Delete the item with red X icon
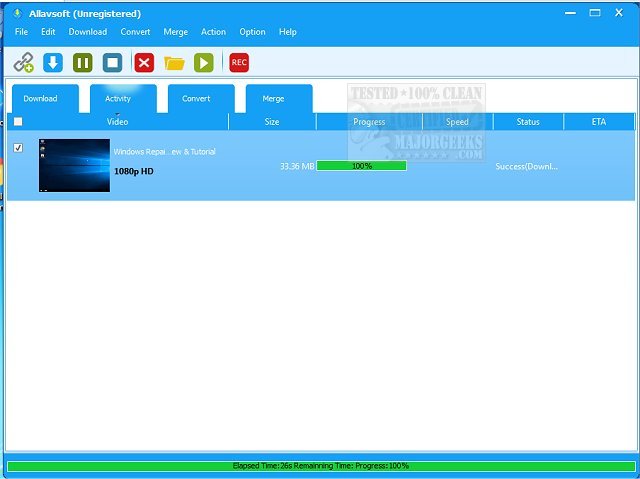Screen dimensions: 640x479 point(144,62)
